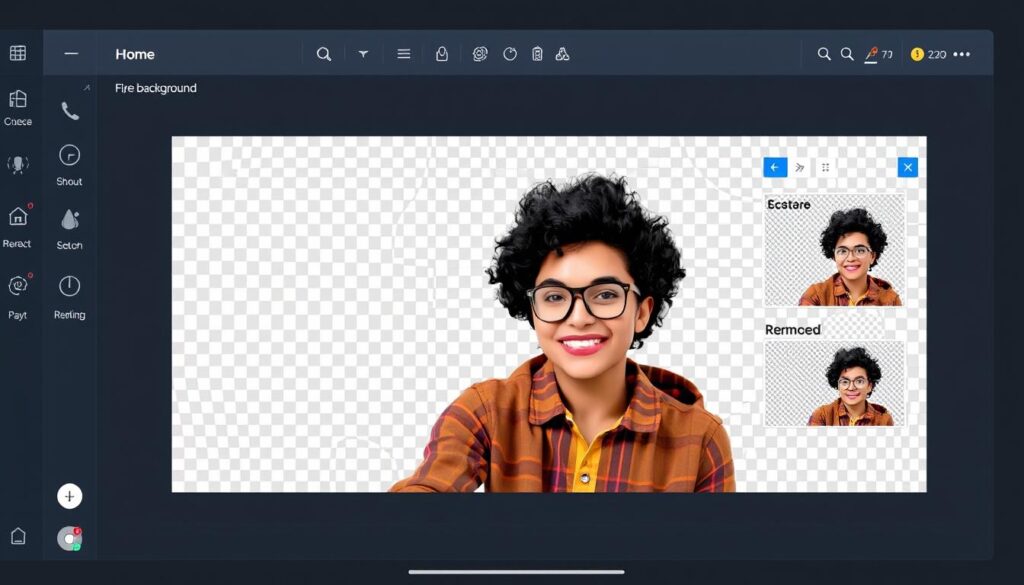Click the double chevron forward icon

coord(800,168)
